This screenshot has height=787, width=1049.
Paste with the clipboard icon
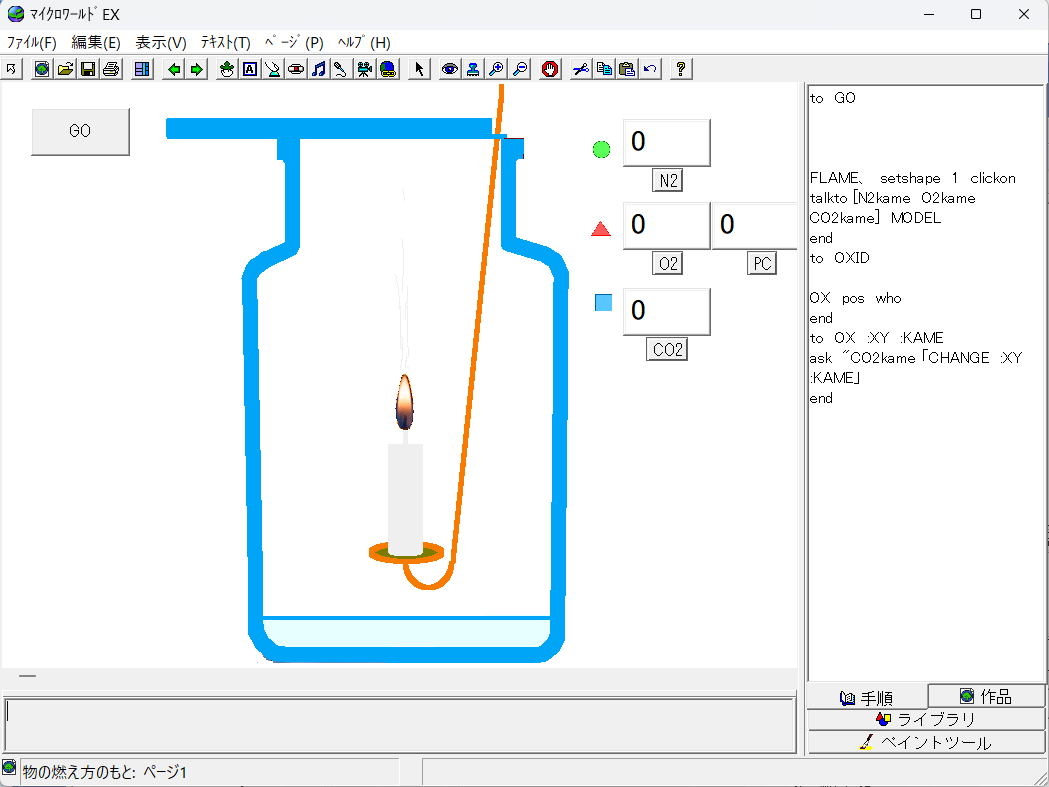tap(627, 69)
